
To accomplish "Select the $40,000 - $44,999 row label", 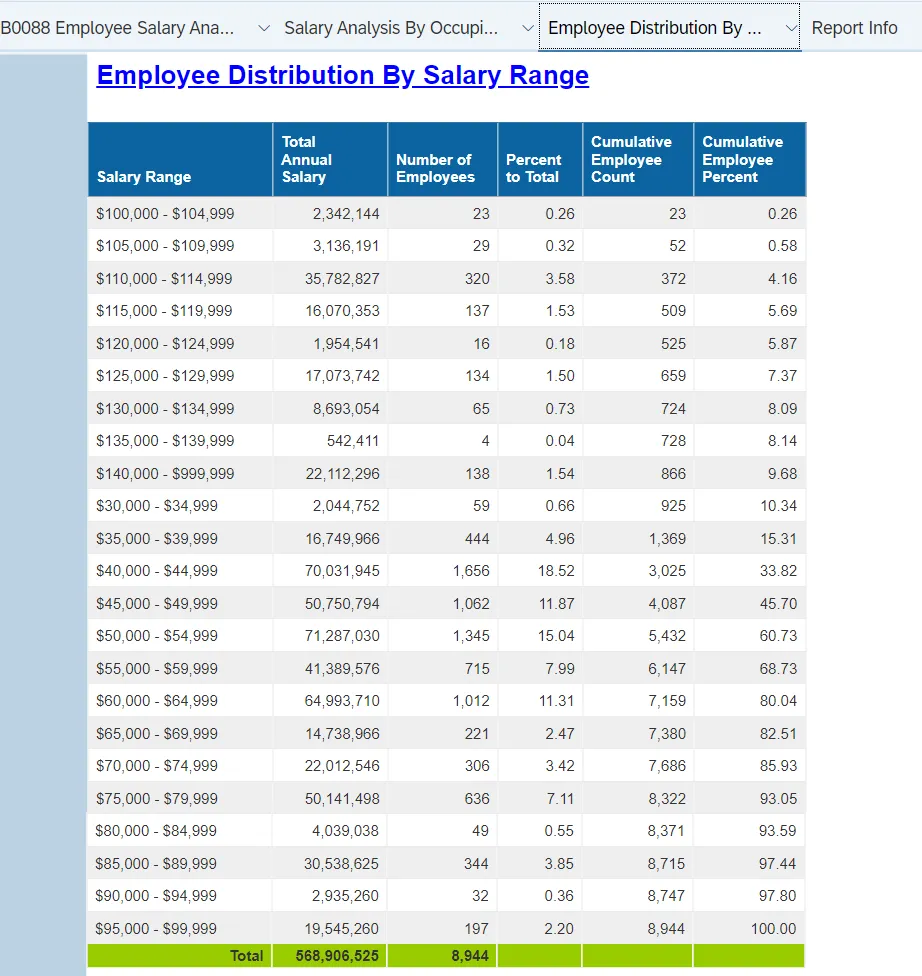I will (157, 571).
